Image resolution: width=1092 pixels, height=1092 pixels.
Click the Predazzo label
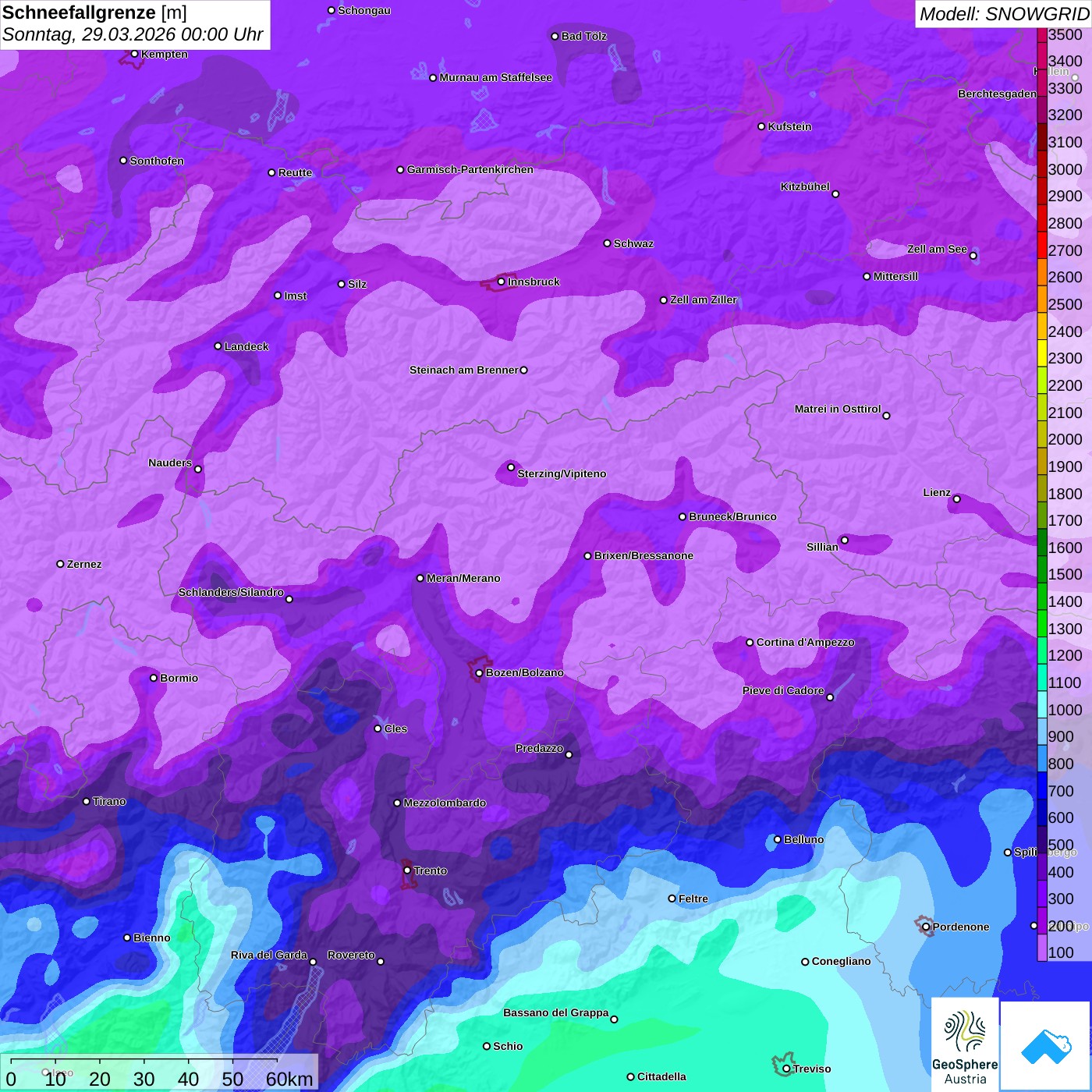(539, 748)
